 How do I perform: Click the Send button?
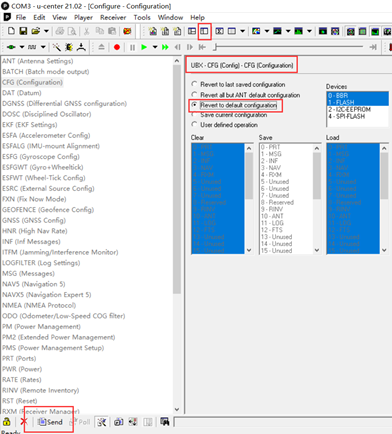pyautogui.click(x=50, y=422)
